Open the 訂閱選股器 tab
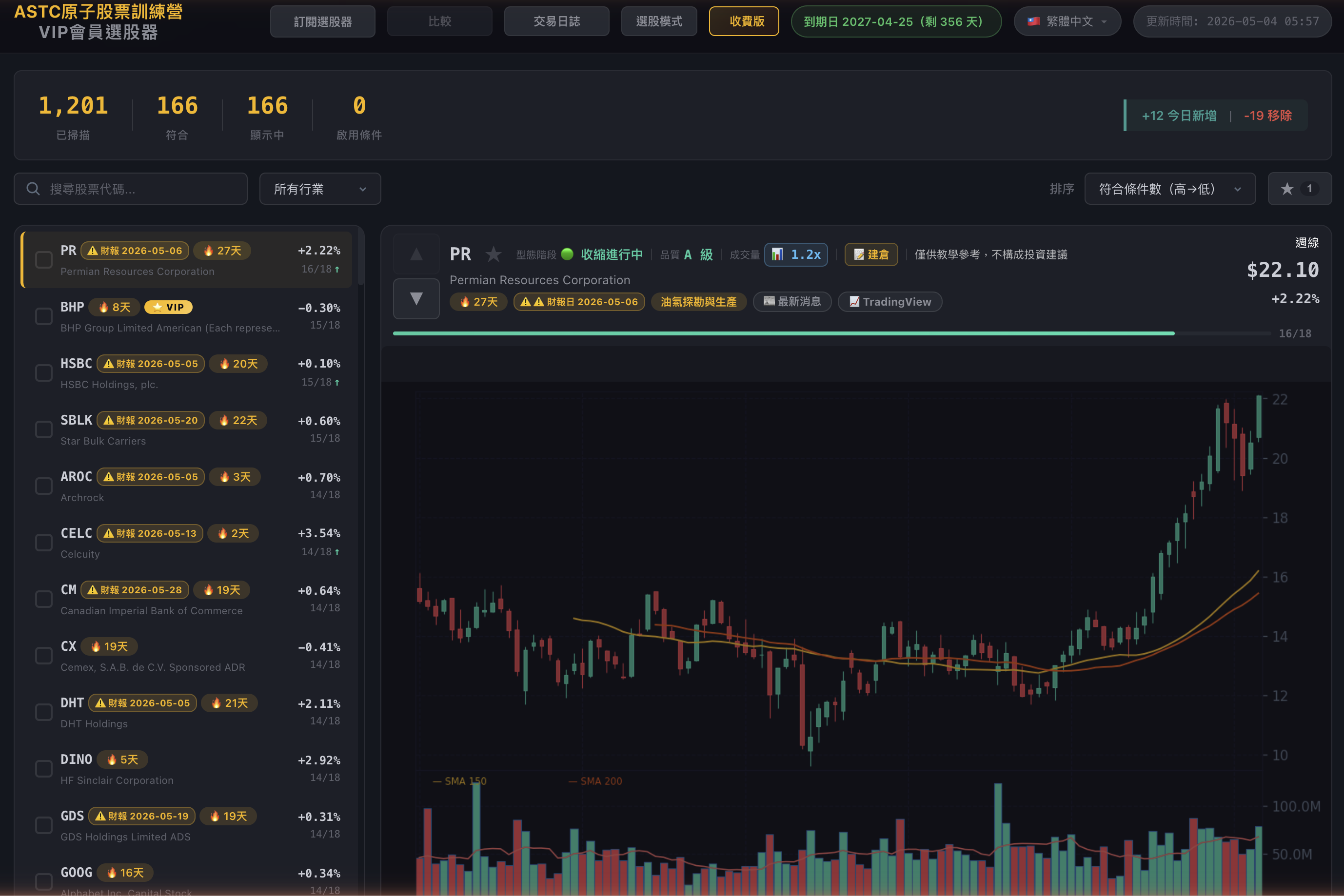This screenshot has height=896, width=1344. tap(322, 21)
